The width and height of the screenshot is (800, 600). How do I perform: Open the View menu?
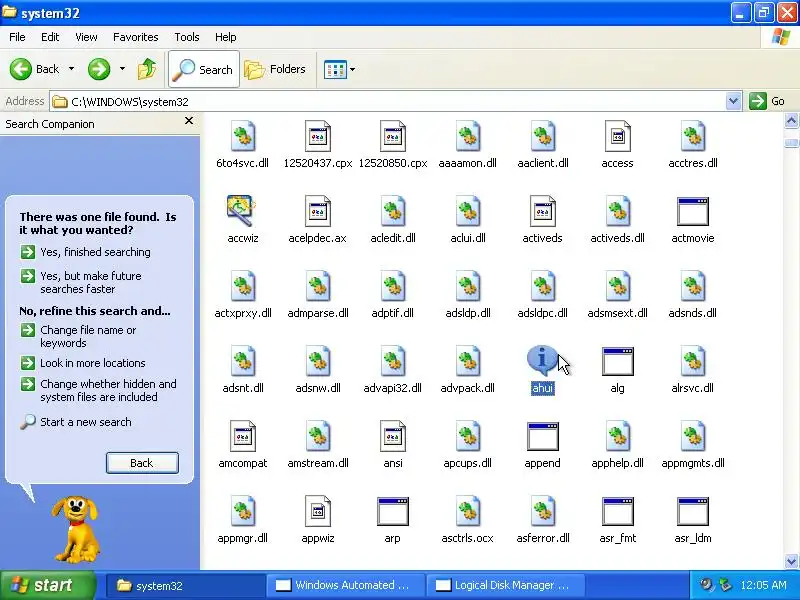coord(86,37)
